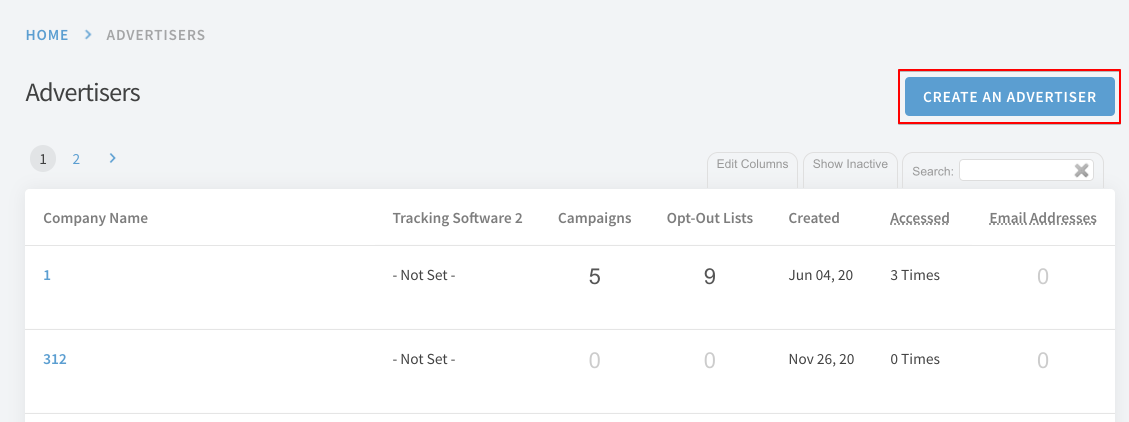Toggle Show Inactive advertisers
Viewport: 1129px width, 422px height.
point(850,164)
